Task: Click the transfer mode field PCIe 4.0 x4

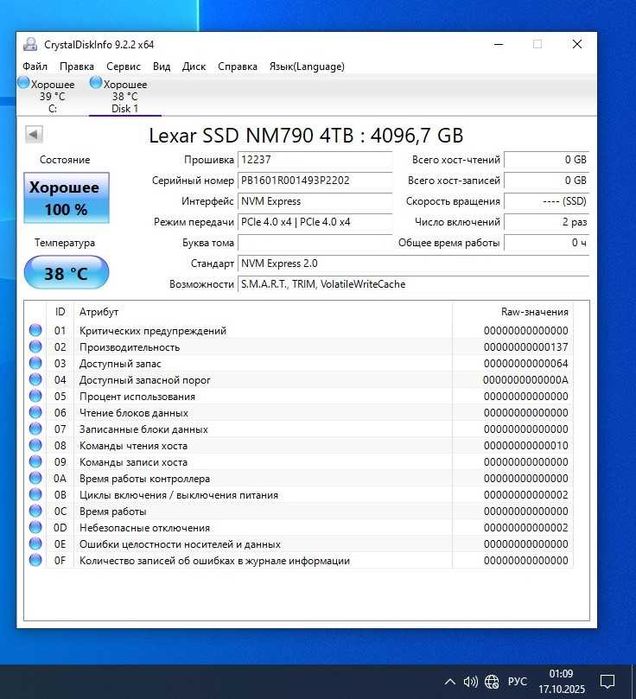Action: click(315, 222)
